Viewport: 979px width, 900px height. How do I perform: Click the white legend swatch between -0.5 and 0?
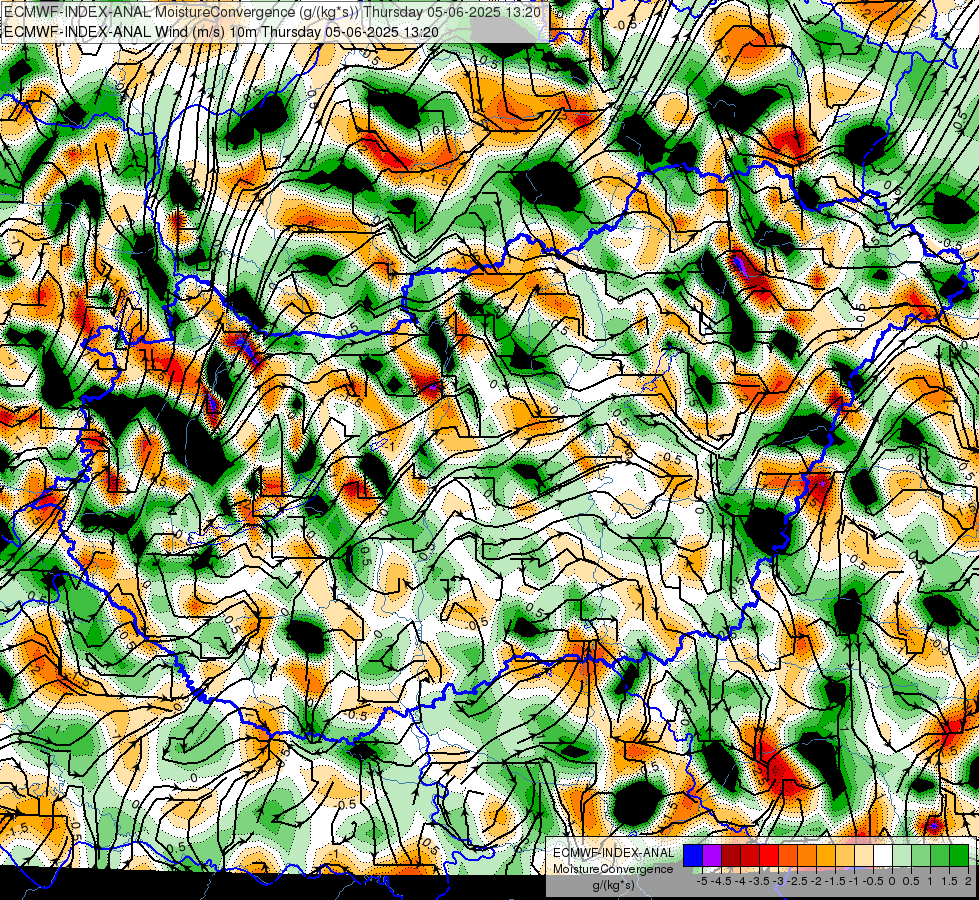883,855
